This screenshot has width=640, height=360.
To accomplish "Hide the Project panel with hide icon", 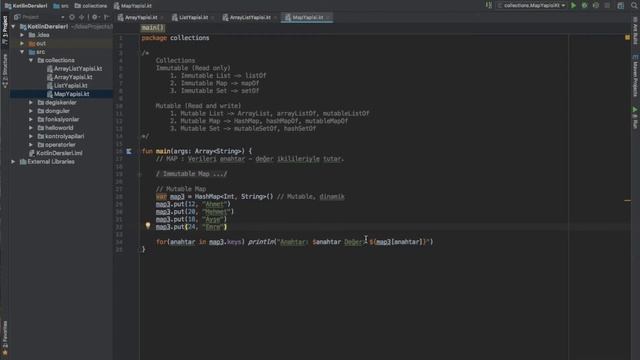I will click(x=107, y=17).
